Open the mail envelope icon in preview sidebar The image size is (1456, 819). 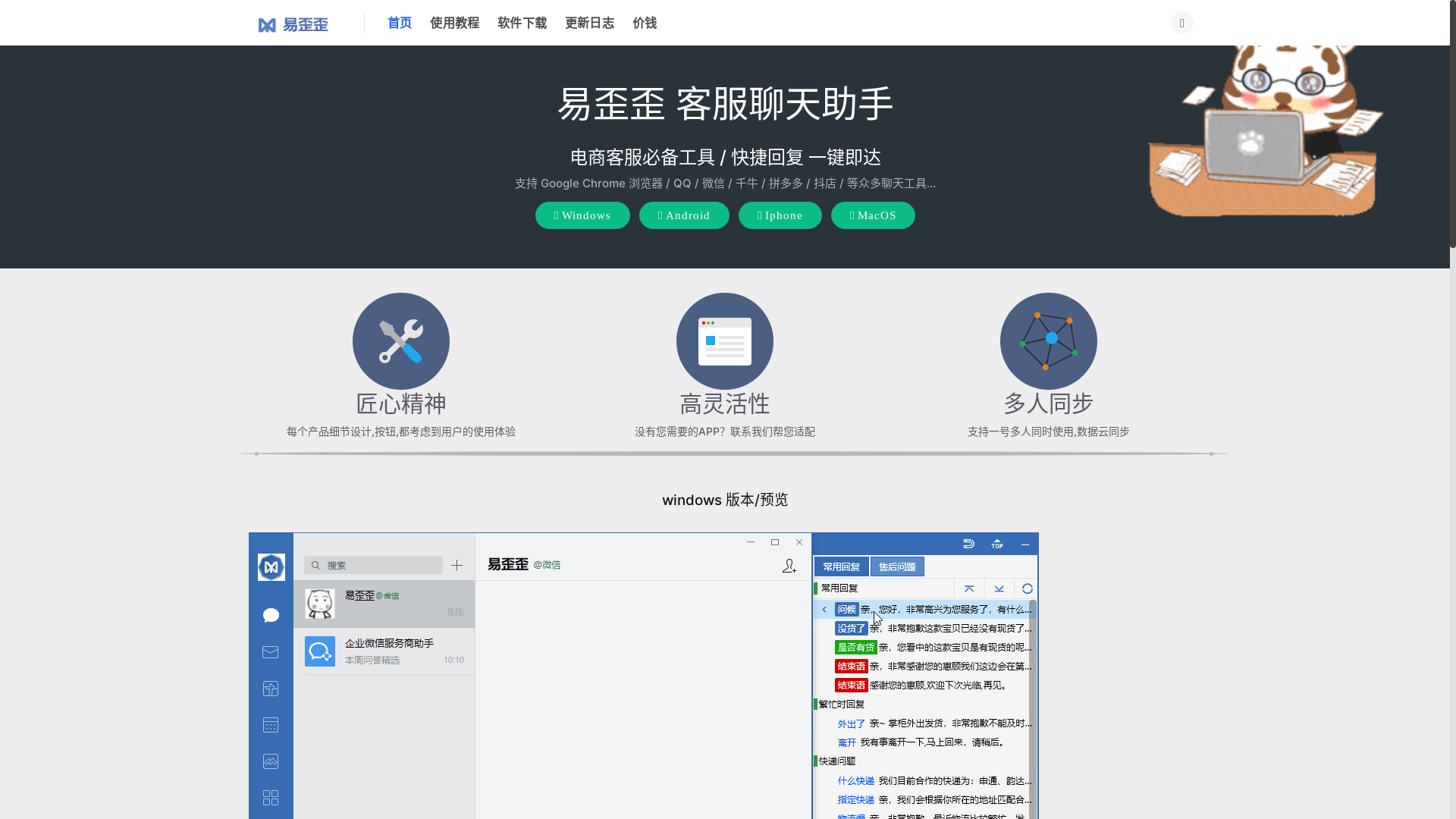pos(271,652)
